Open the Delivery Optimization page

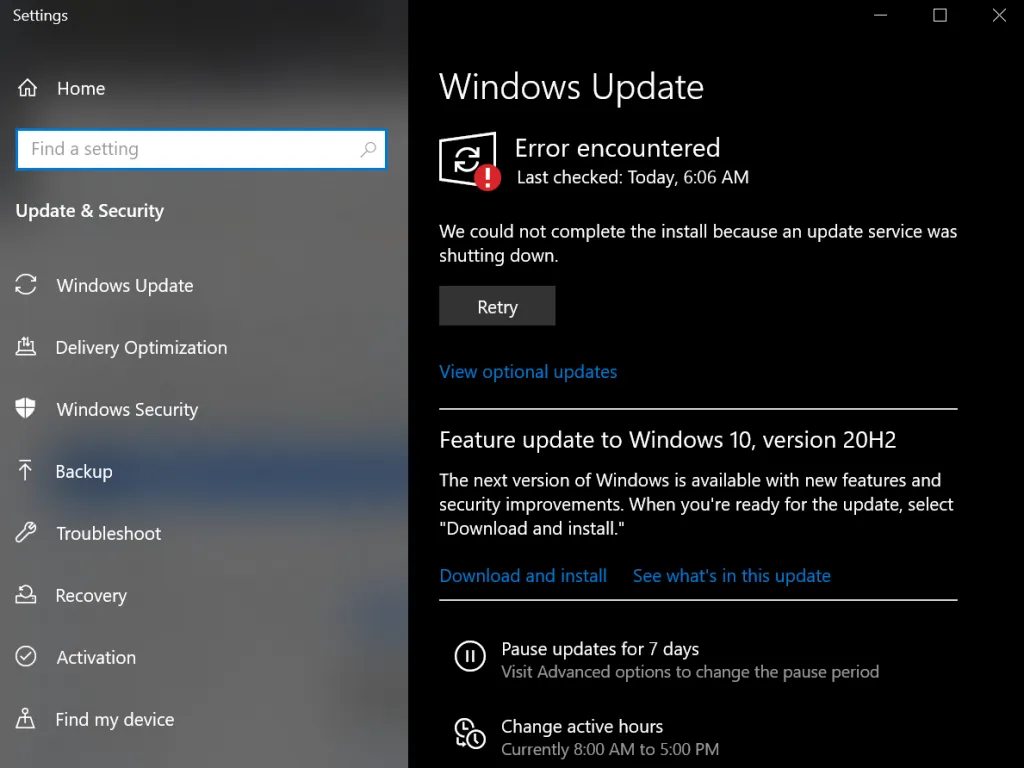(x=141, y=347)
